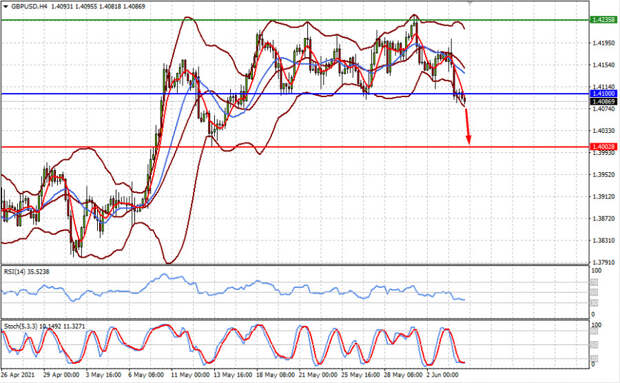Select the chart shift marker on top edge
The image size is (620, 383).
(469, 2)
